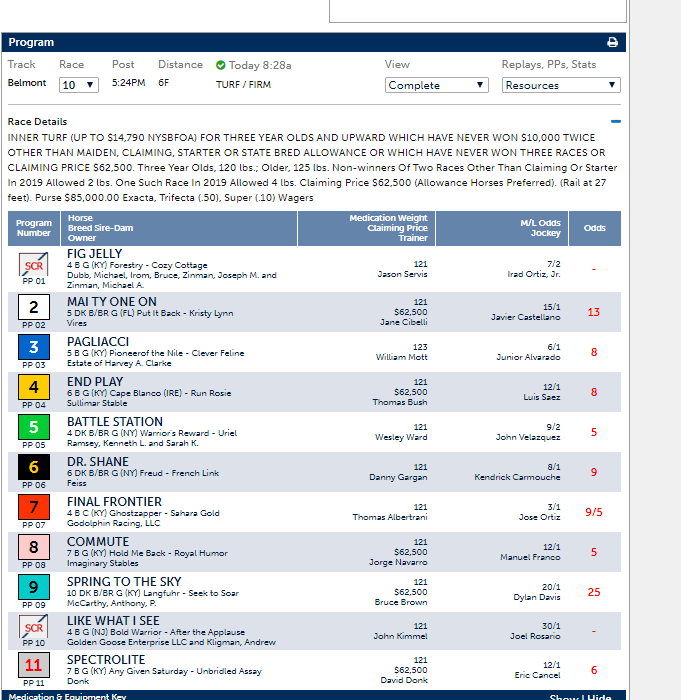Open the View Complete dropdown
The image size is (681, 700).
click(437, 85)
